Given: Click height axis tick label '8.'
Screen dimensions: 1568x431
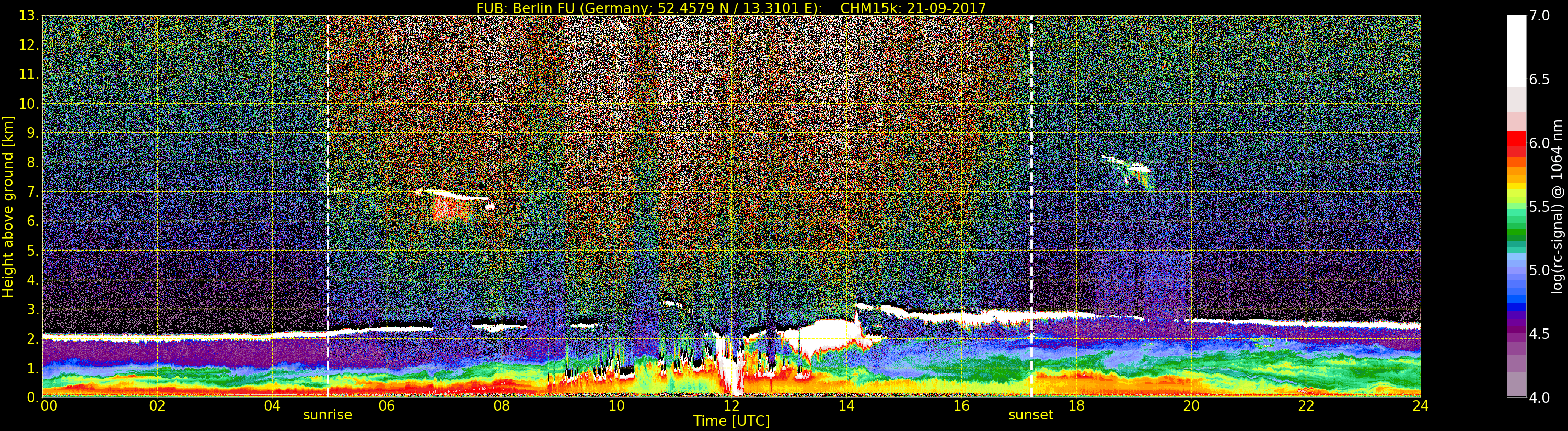Looking at the screenshot, I should (x=32, y=163).
